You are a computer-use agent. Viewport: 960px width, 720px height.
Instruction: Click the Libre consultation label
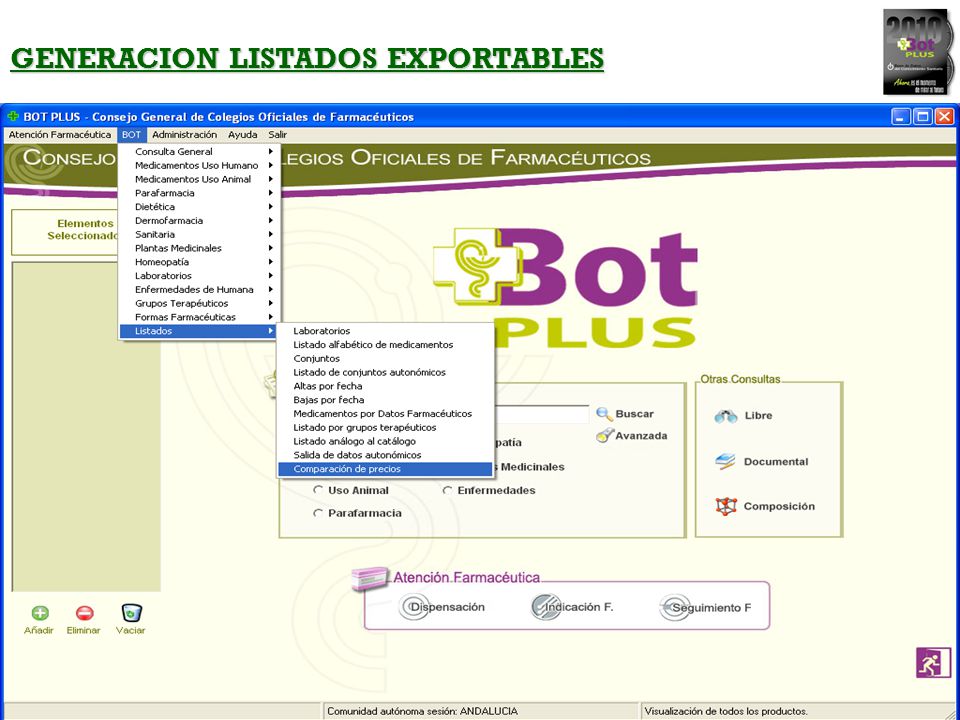[x=759, y=416]
